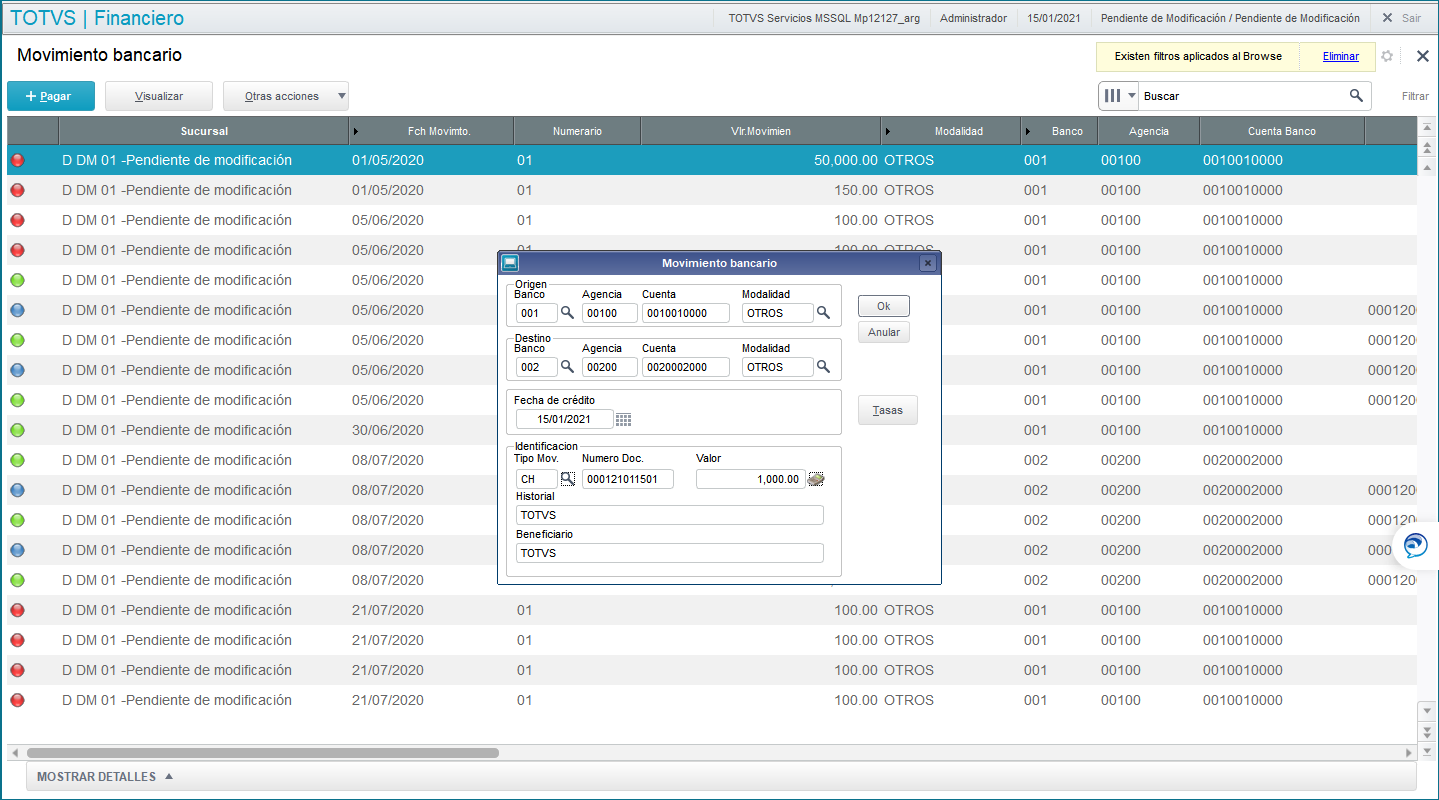Open calculator icon next to Valor field
The width and height of the screenshot is (1439, 800).
tap(816, 479)
